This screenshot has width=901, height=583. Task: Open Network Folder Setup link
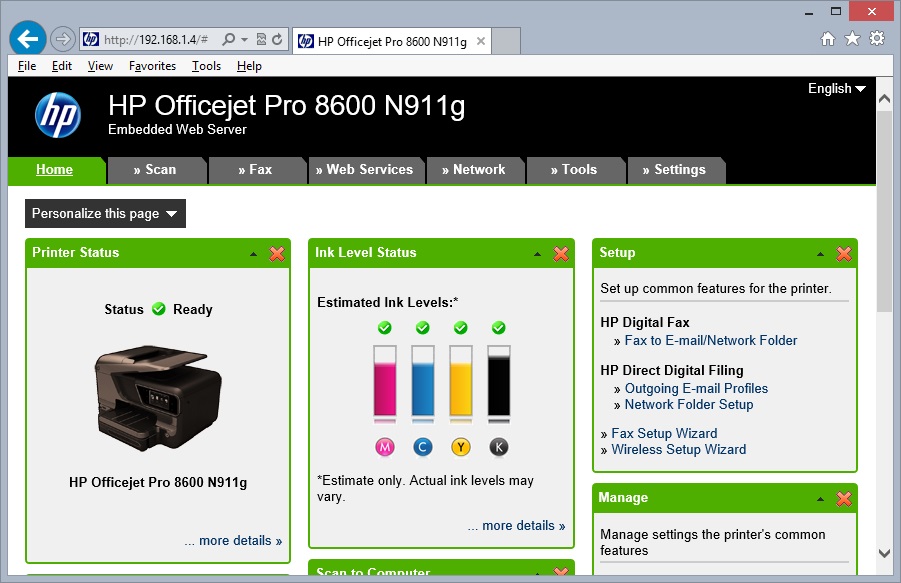(x=689, y=405)
